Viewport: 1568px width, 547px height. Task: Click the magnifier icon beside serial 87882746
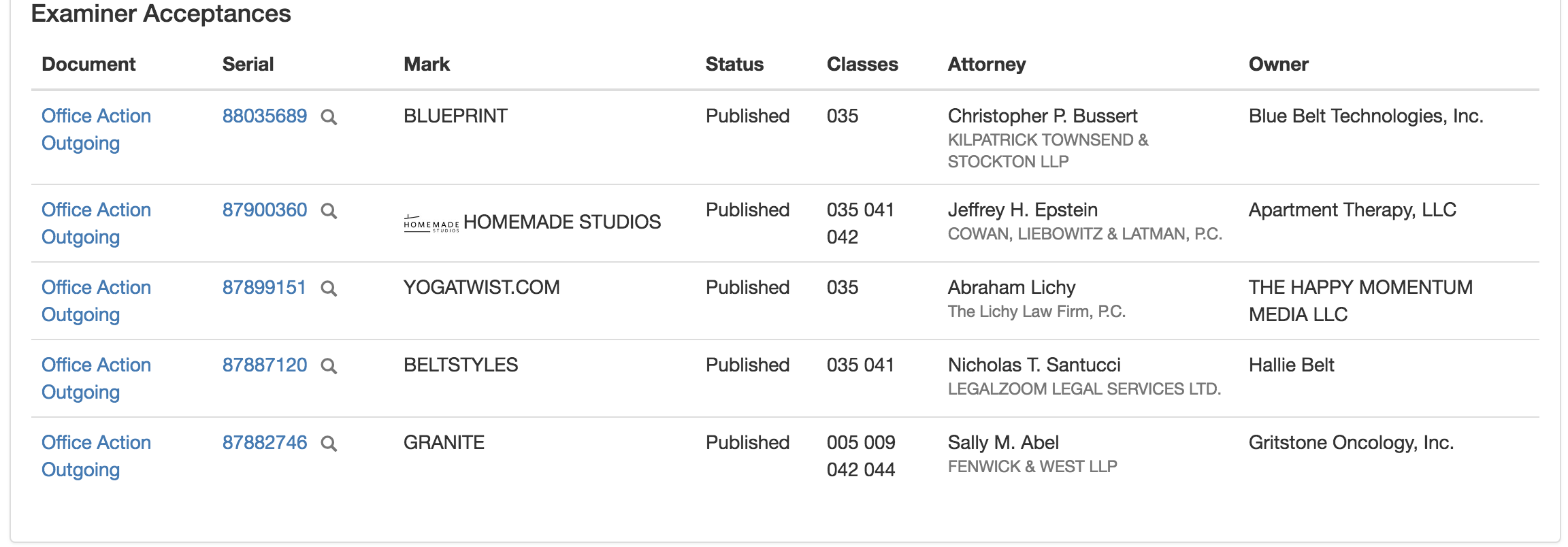click(329, 444)
